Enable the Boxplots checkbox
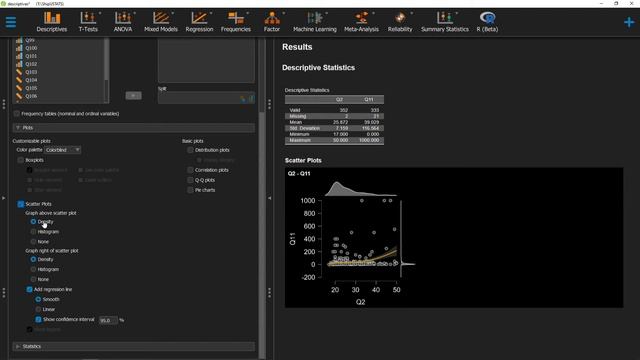 coord(21,160)
